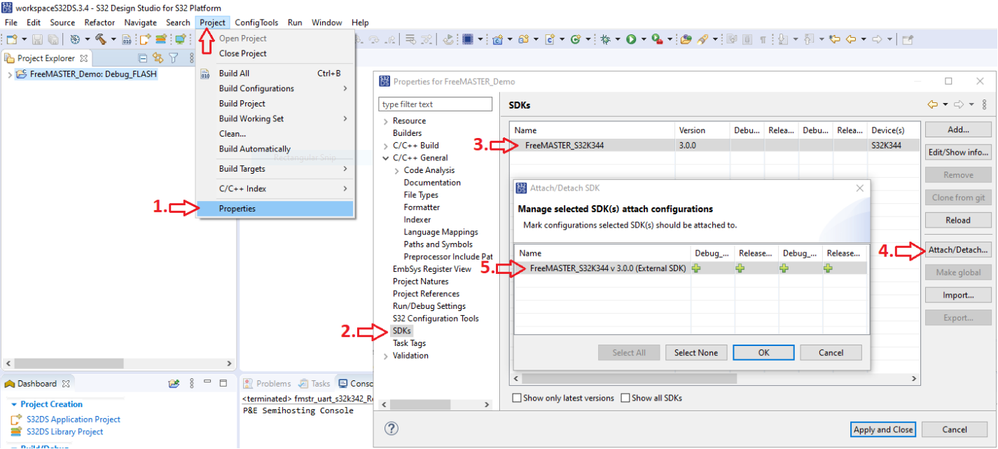Toggle first Release configuration plus in Attach/Detach dialog
Screen dimensions: 998x449
click(740, 268)
